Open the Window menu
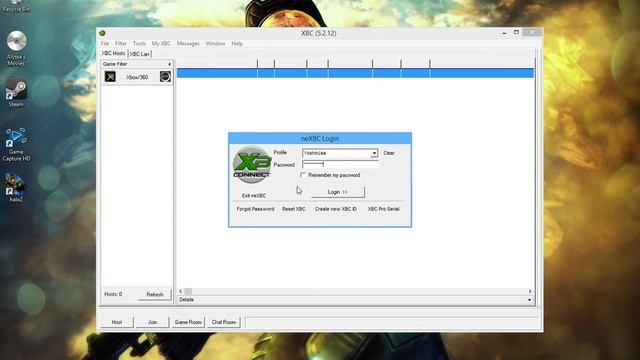 (216, 44)
